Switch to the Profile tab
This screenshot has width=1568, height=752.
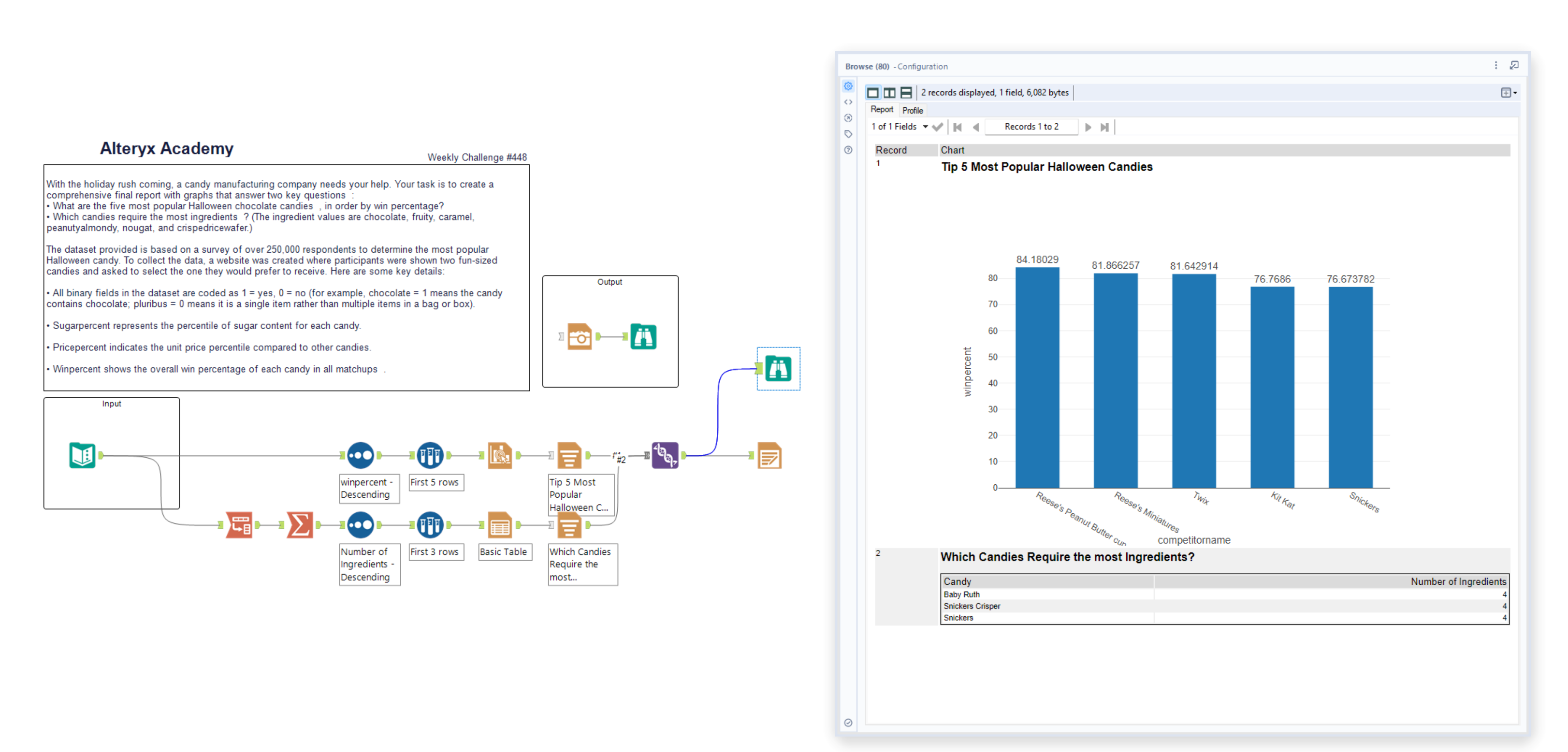tap(913, 110)
